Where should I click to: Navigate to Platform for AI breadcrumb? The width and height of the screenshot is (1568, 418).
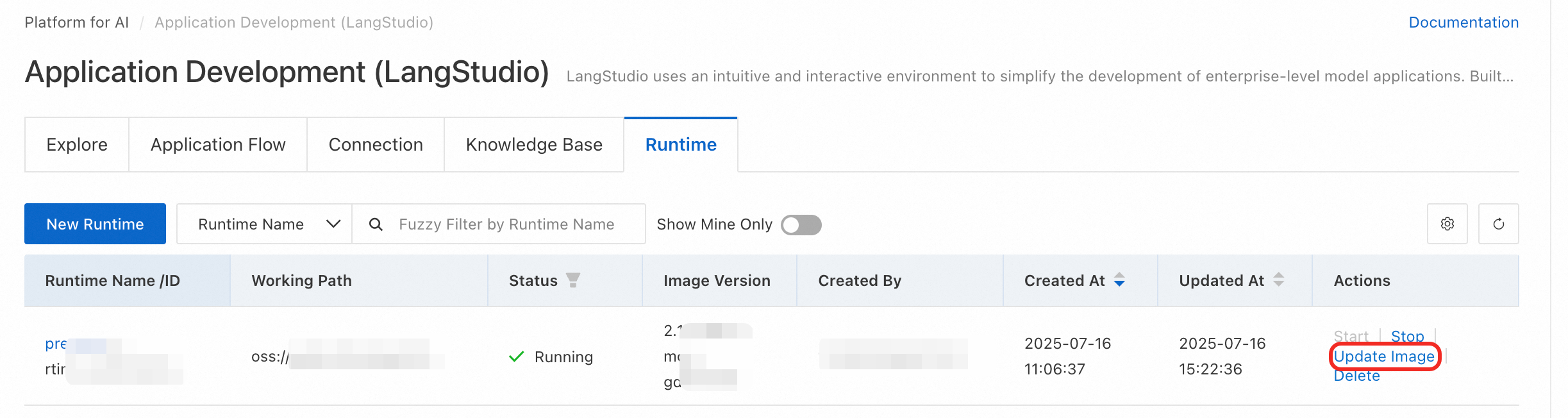pyautogui.click(x=76, y=22)
